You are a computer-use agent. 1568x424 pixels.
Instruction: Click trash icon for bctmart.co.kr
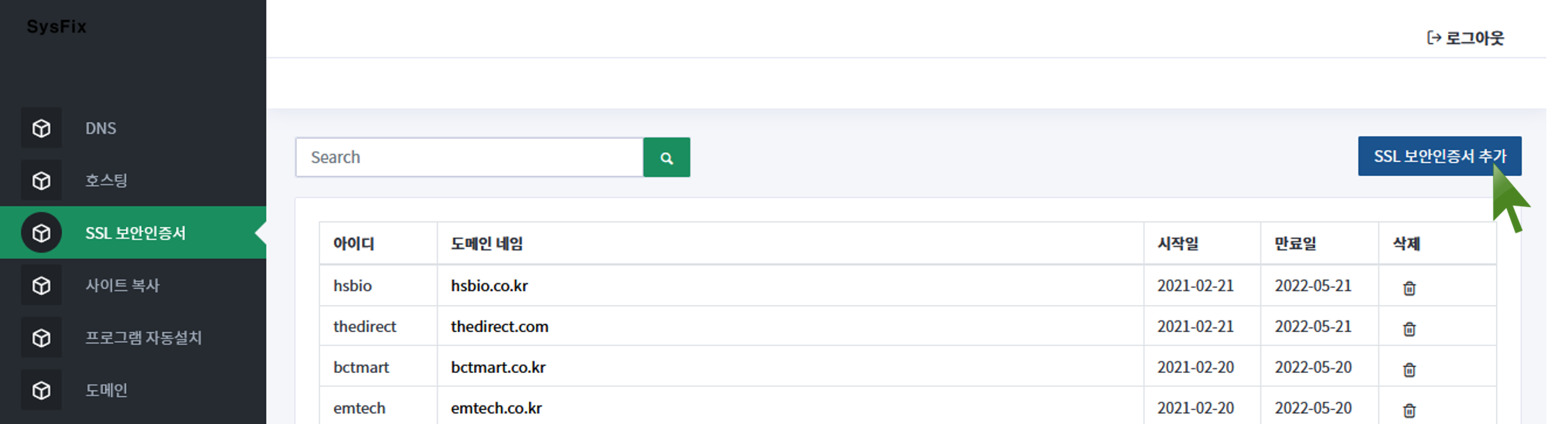pos(1409,370)
